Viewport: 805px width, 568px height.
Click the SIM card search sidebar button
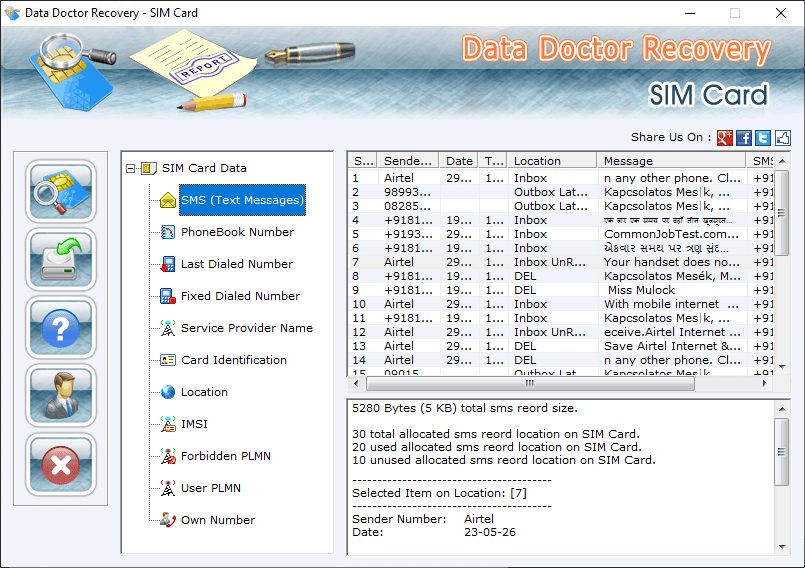click(x=61, y=191)
